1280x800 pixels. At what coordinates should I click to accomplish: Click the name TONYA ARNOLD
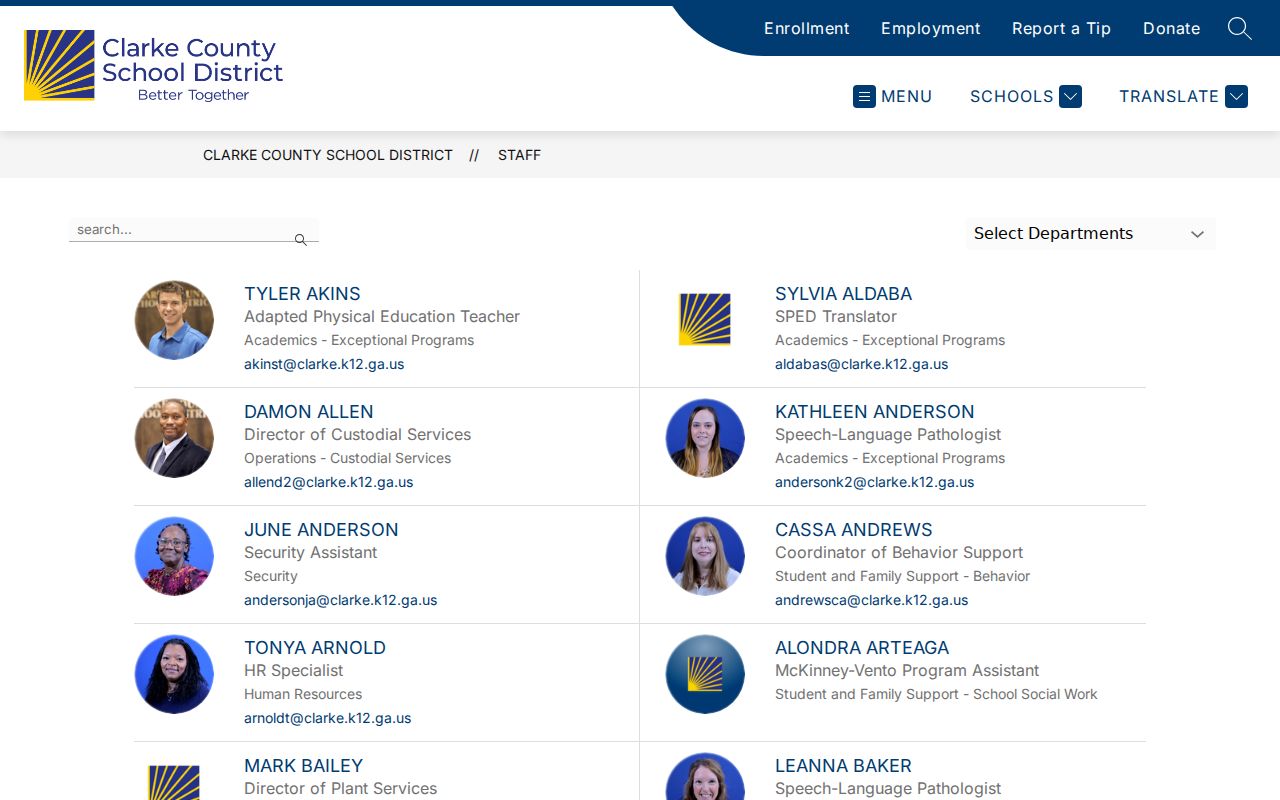(x=315, y=648)
